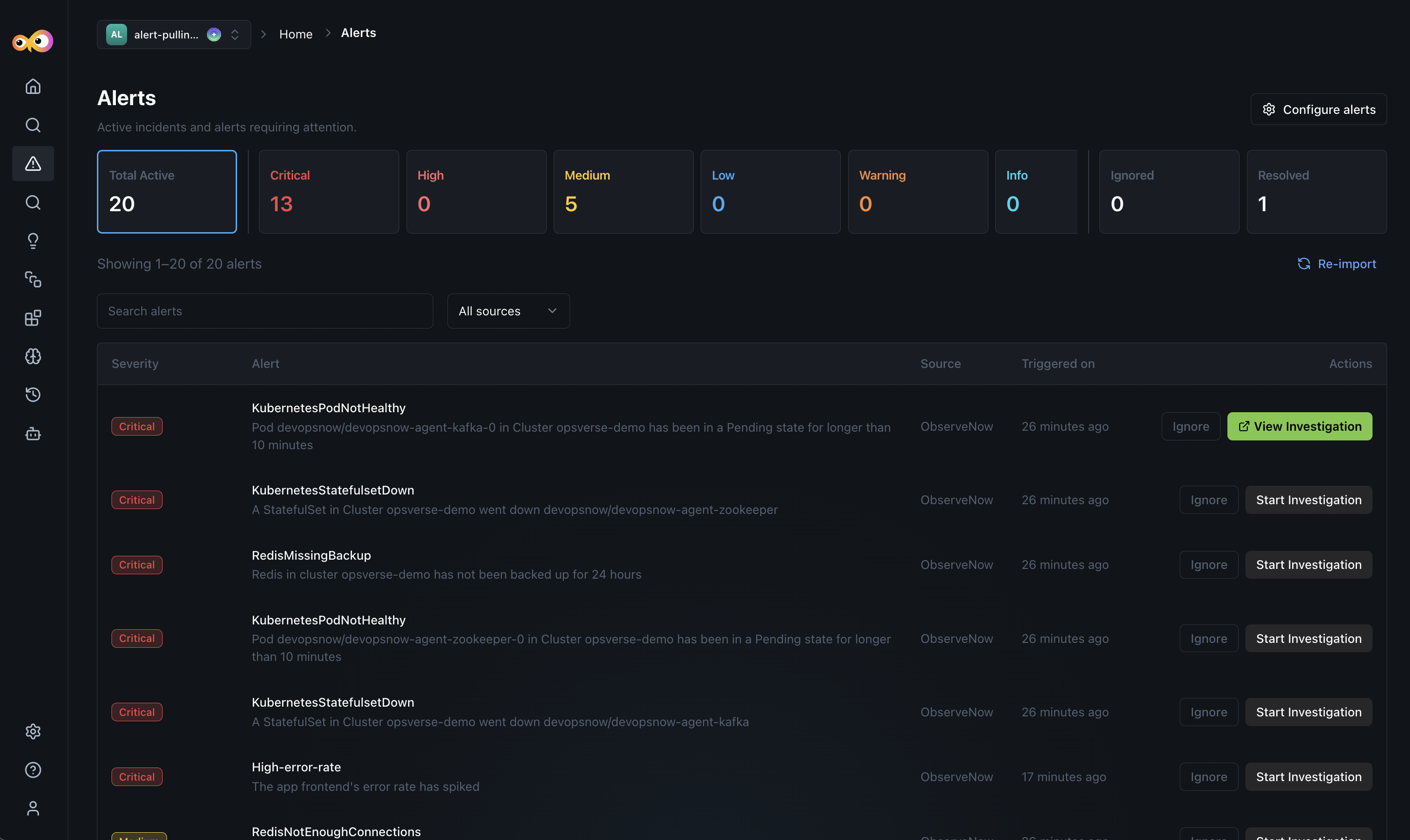1410x840 pixels.
Task: Click '17 minutes ago' timestamp
Action: click(x=1063, y=777)
